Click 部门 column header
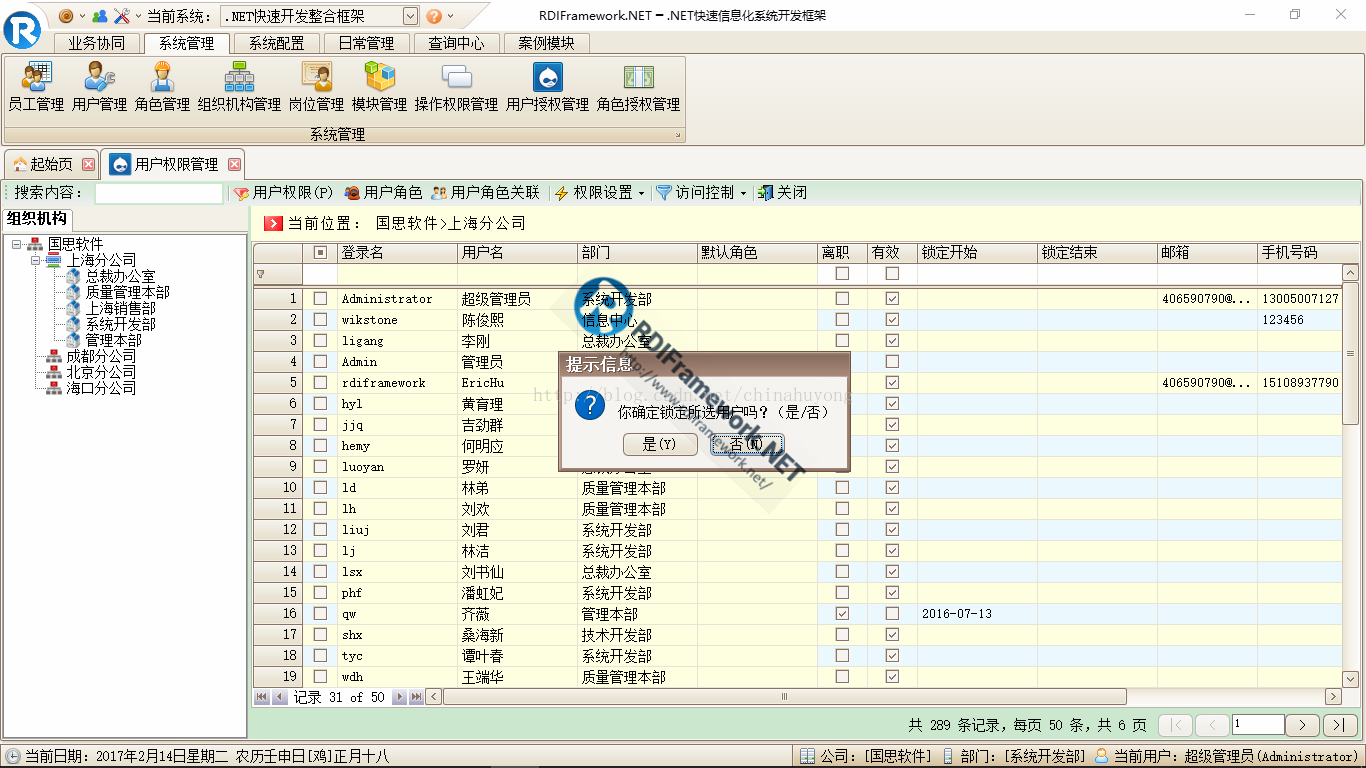Screen dimensions: 1366x768 coord(637,253)
